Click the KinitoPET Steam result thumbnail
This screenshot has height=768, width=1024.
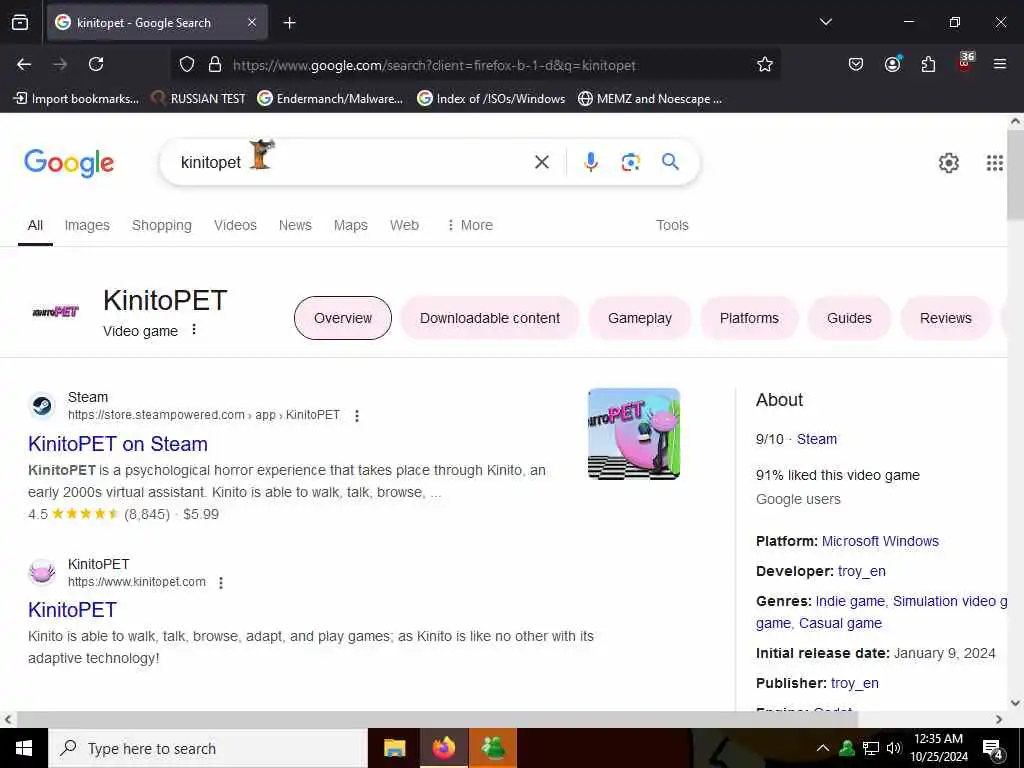pyautogui.click(x=633, y=434)
